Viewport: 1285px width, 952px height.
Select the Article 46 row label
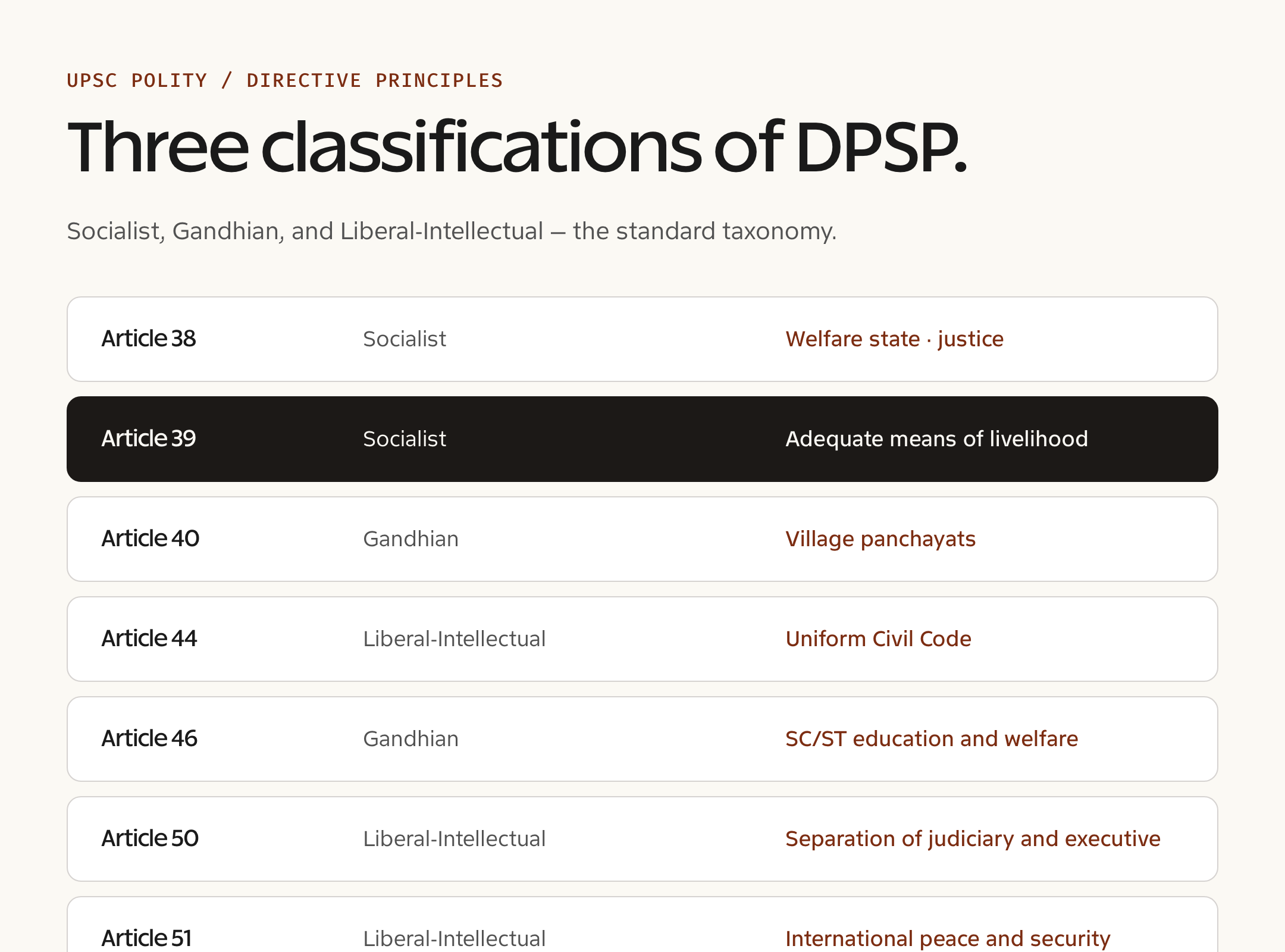tap(149, 738)
